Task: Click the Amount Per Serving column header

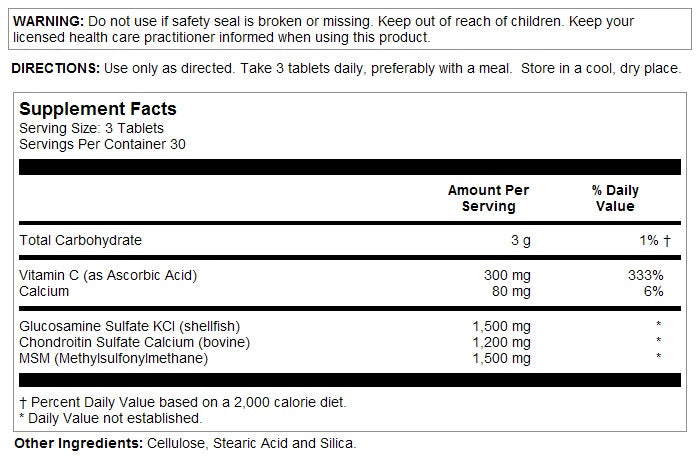Action: [488, 198]
